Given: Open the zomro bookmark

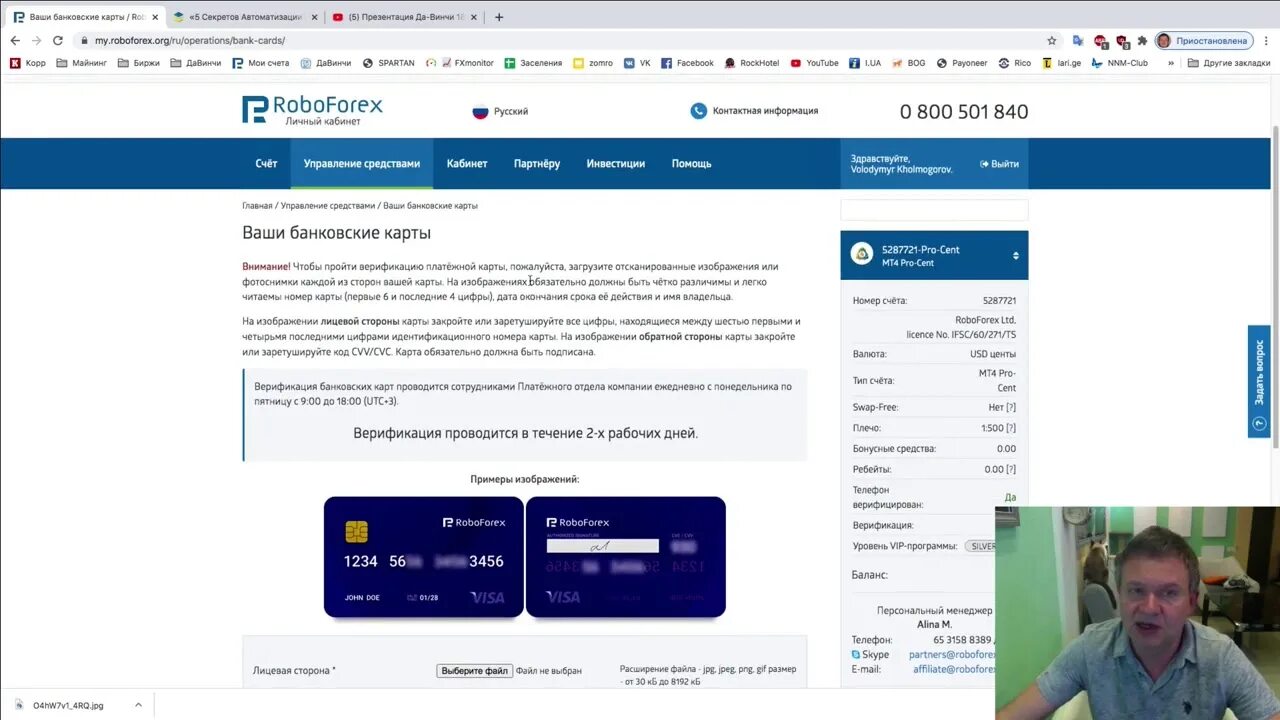Looking at the screenshot, I should [593, 63].
